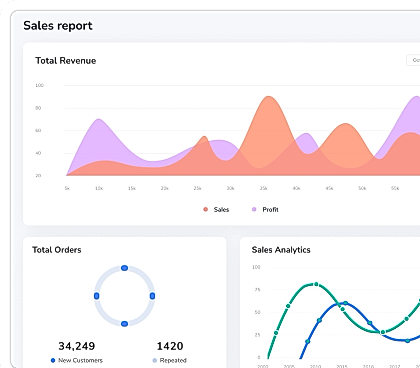
Task: Toggle the Profit series legend label
Action: (x=270, y=210)
